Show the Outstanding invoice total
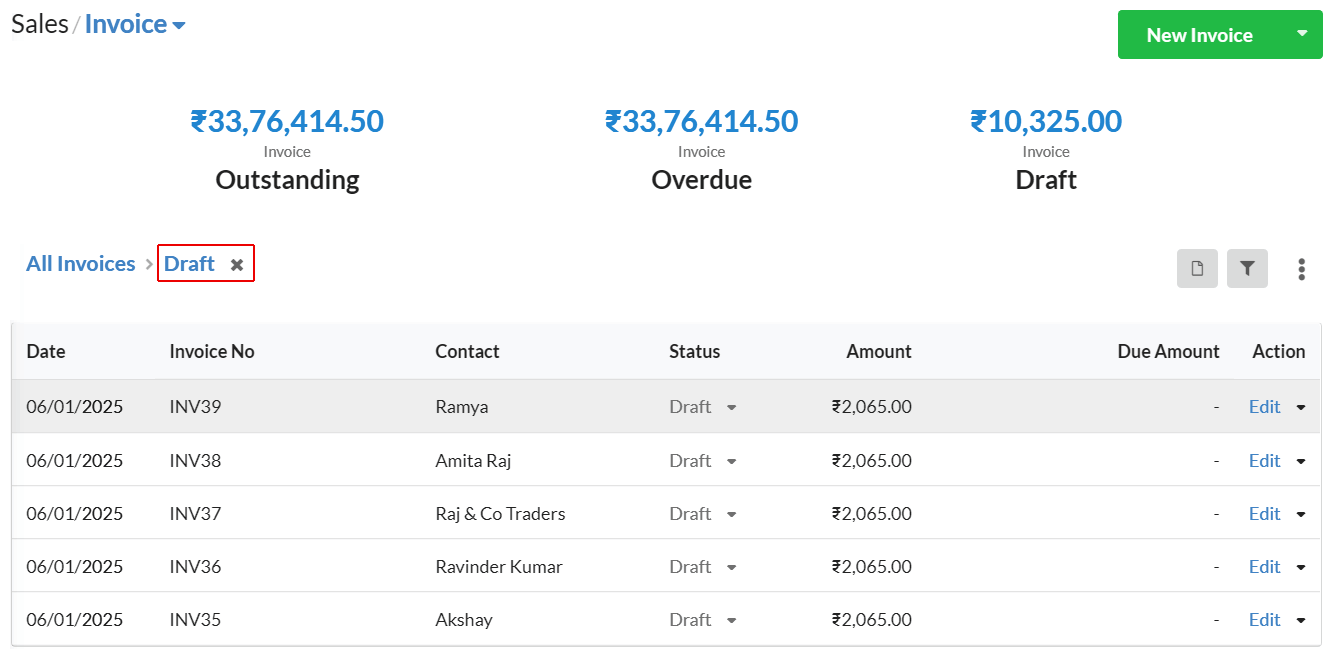Viewport: 1335px width, 657px height. [x=287, y=122]
